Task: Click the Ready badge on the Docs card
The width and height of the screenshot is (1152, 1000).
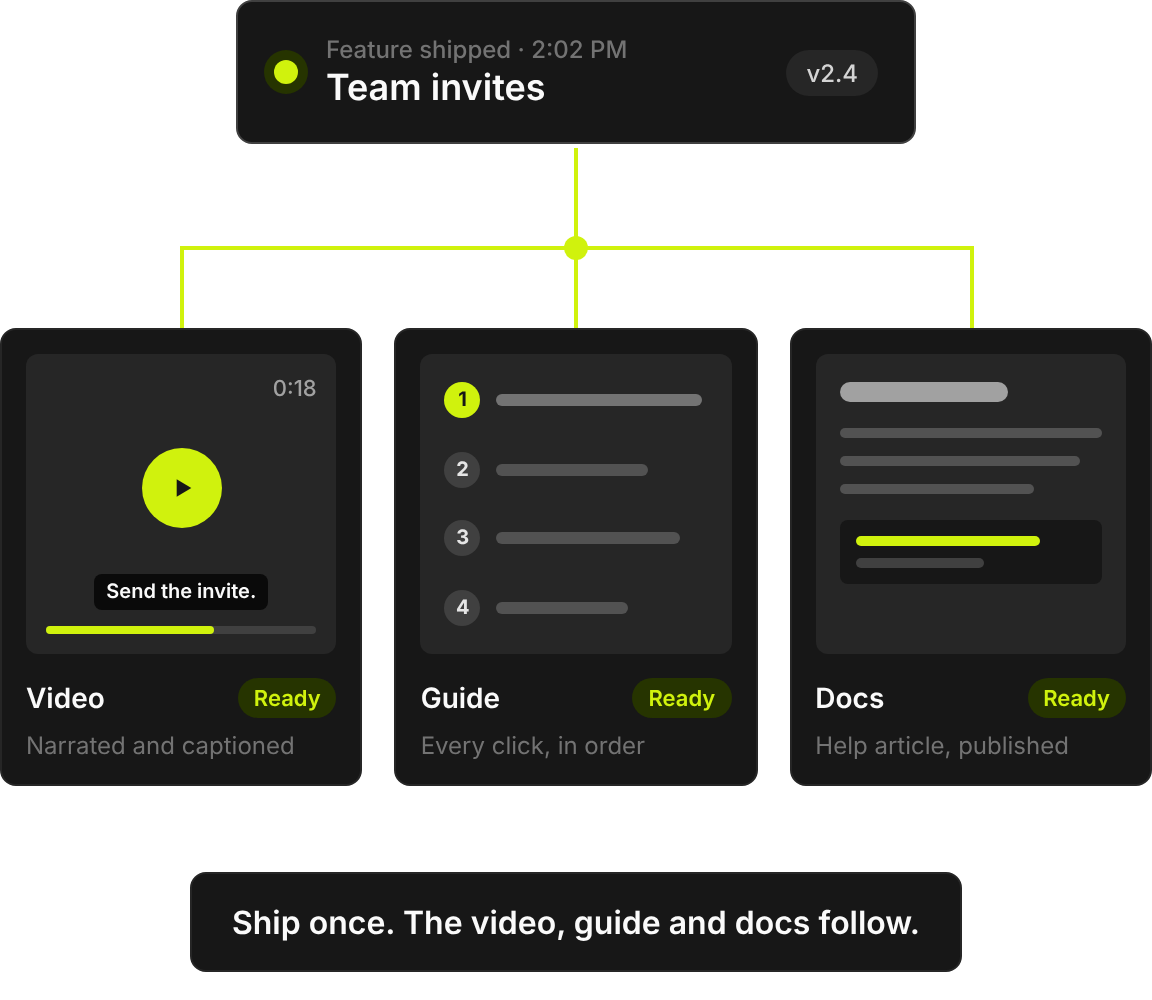Action: 1076,698
